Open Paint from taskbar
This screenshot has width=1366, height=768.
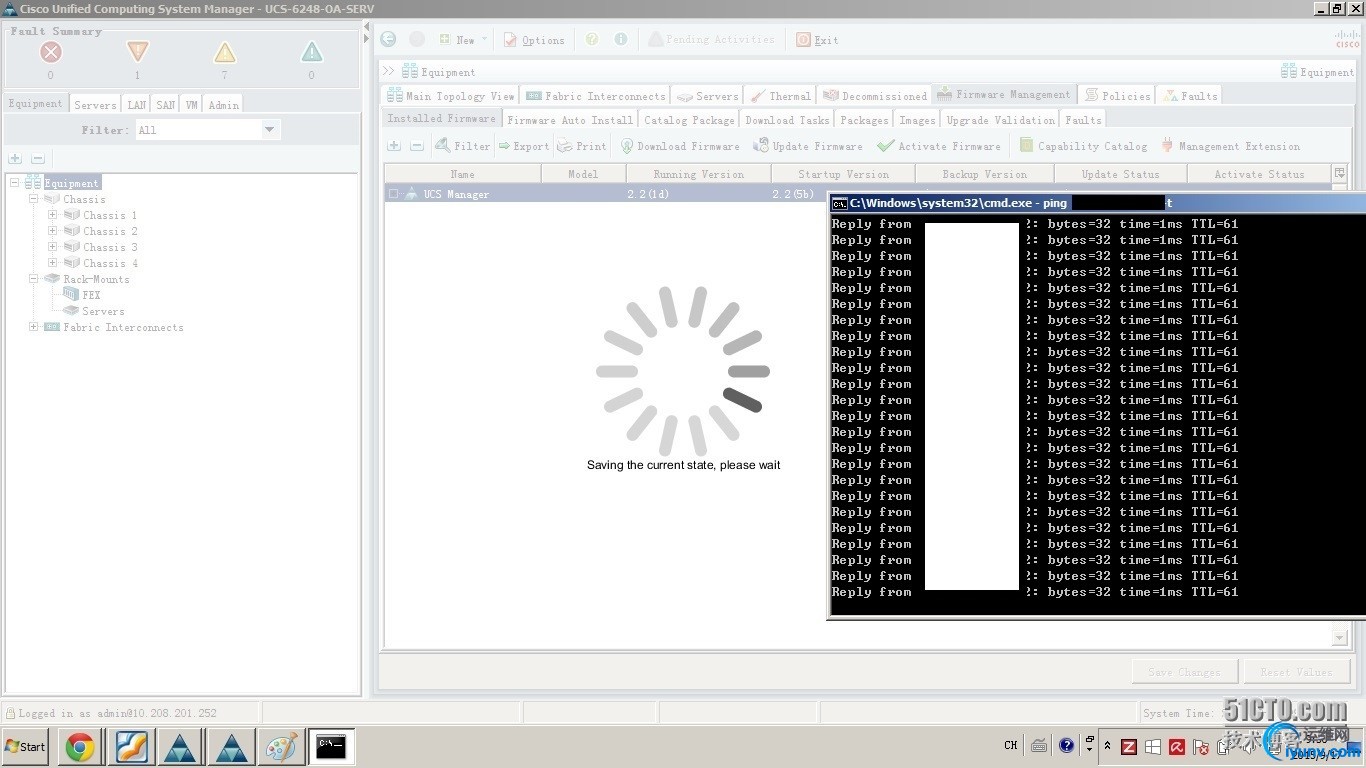click(281, 747)
